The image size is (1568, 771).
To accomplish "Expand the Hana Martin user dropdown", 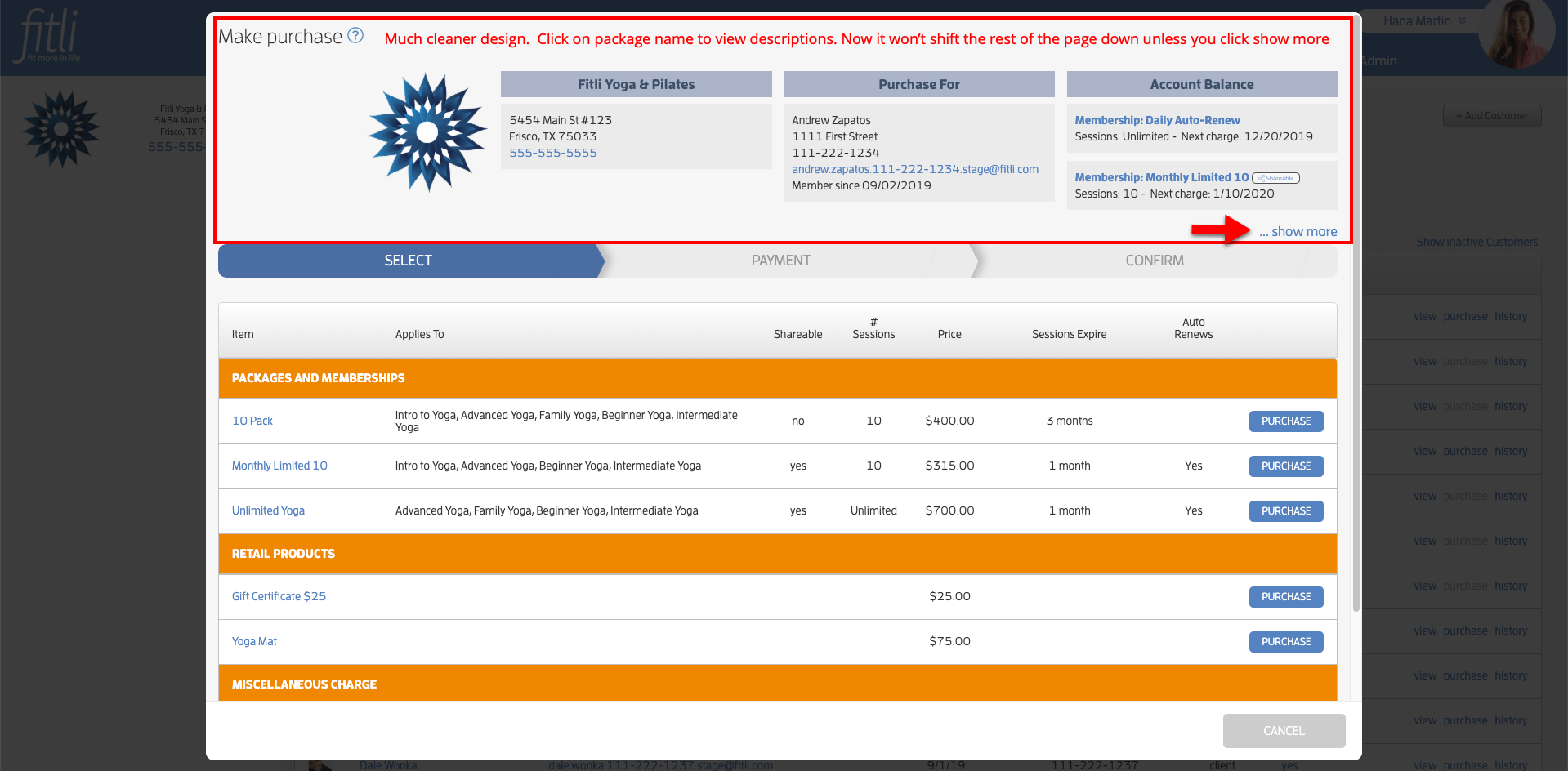I will point(1424,21).
